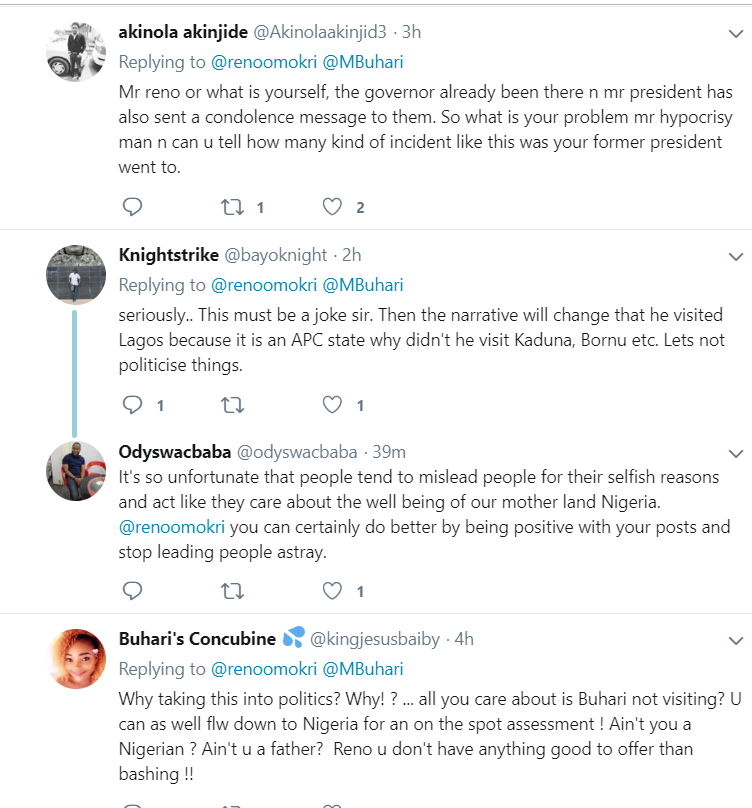The width and height of the screenshot is (752, 808).
Task: Expand Buhari's Concubine tweet options
Action: click(x=734, y=639)
